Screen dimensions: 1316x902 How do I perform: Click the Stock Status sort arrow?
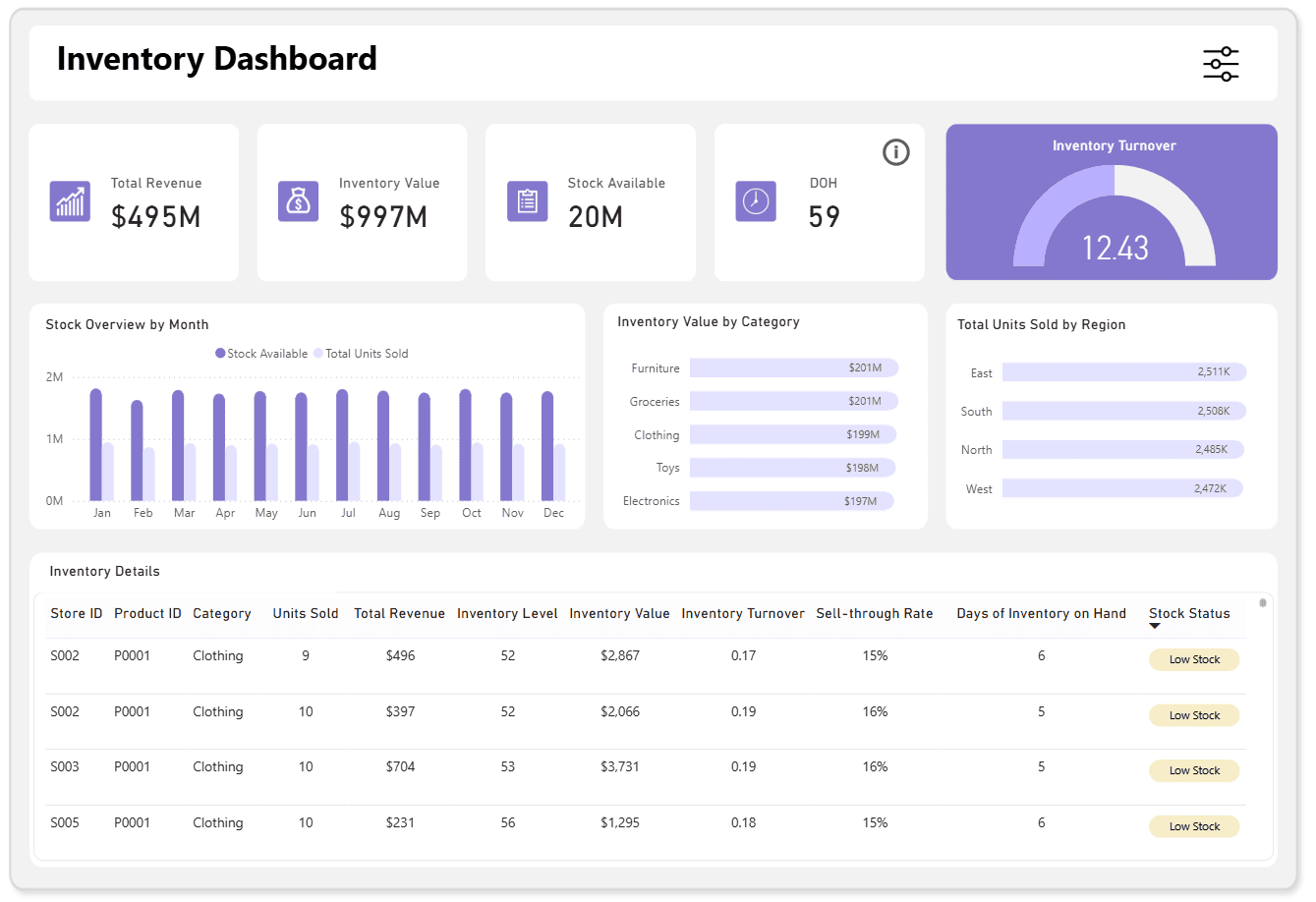click(1155, 626)
